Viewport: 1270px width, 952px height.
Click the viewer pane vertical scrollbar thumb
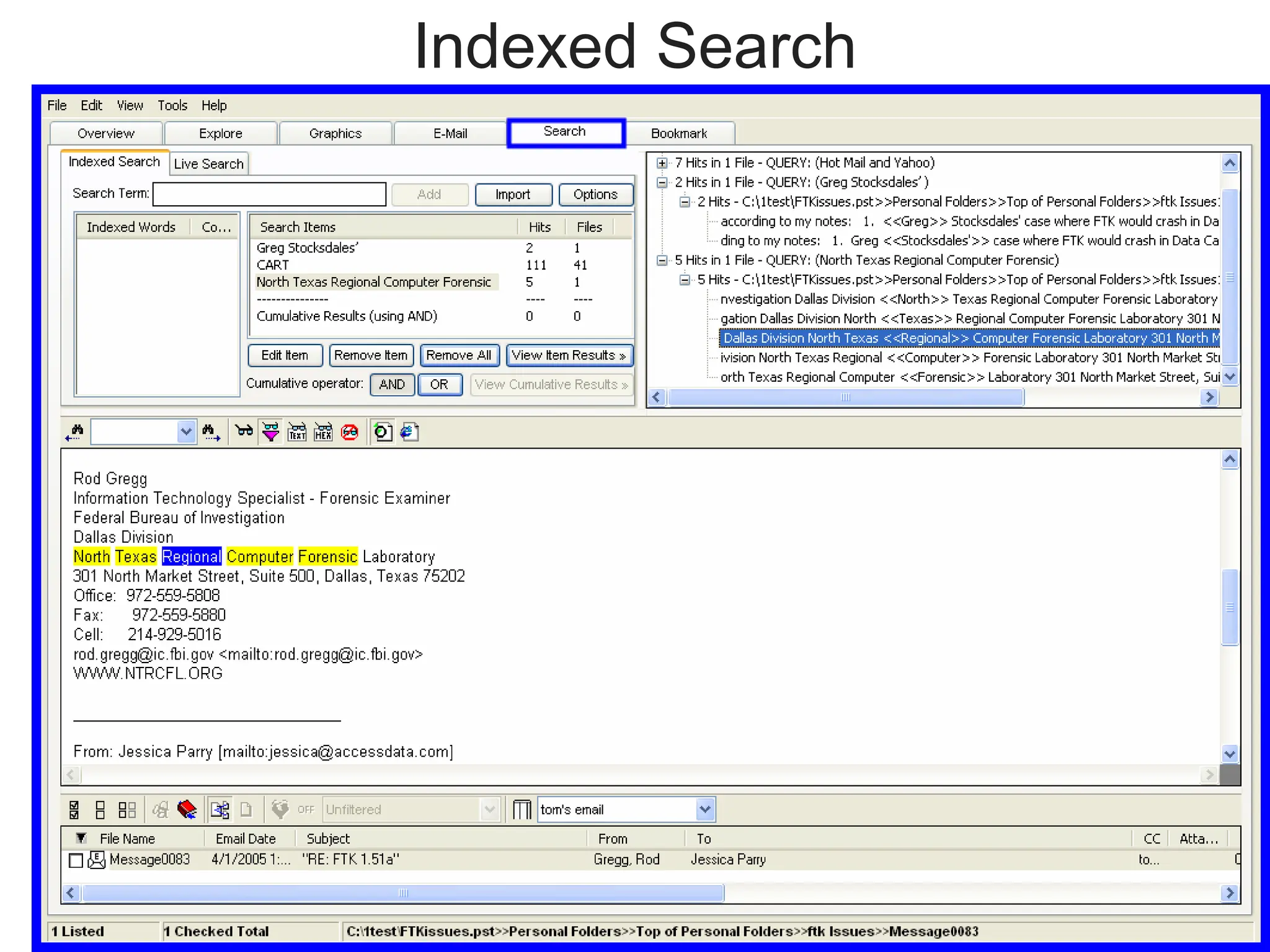1230,607
